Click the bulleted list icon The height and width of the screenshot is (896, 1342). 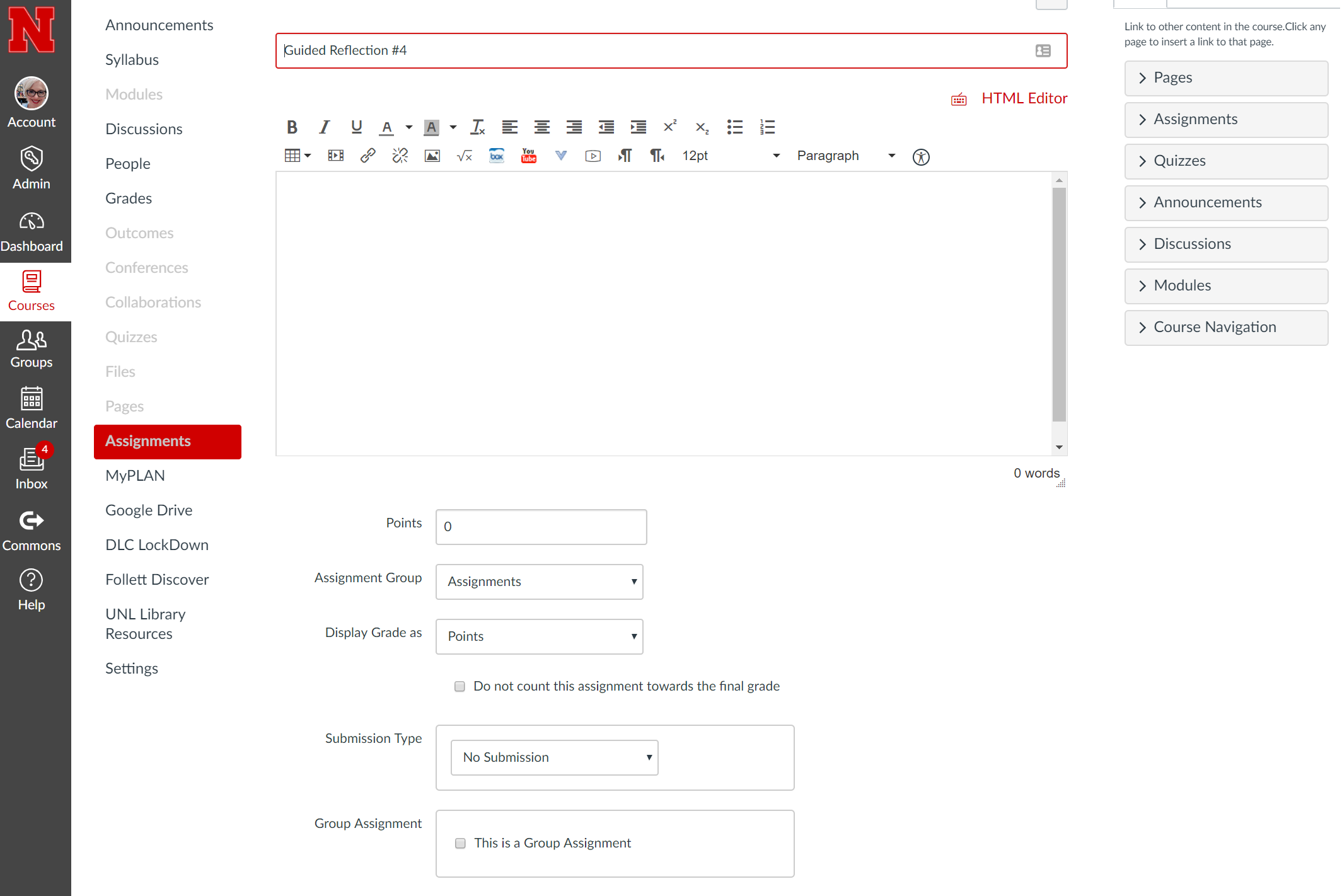click(x=734, y=127)
